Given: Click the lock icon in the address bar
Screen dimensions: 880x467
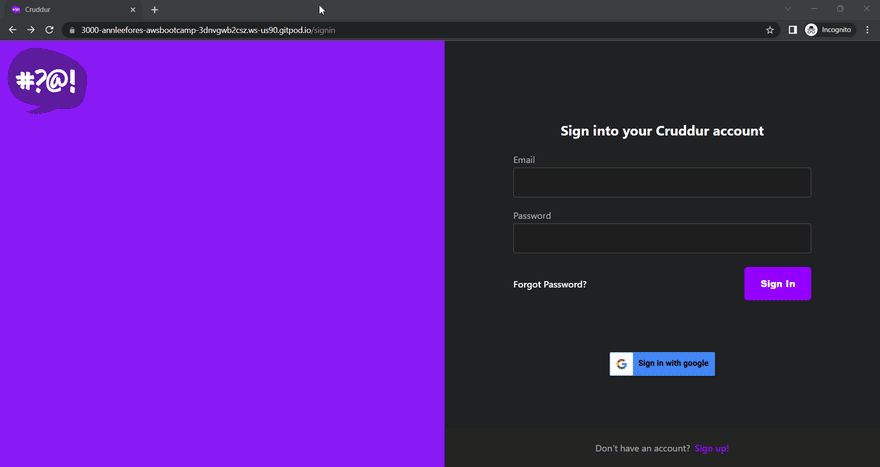Looking at the screenshot, I should point(72,30).
